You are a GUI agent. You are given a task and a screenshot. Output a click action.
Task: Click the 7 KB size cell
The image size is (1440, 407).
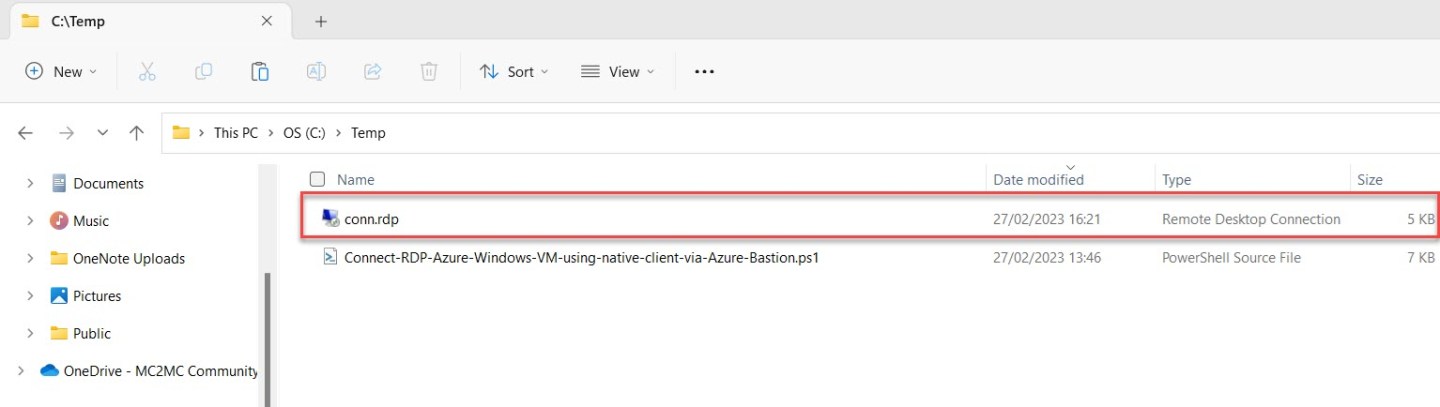click(1421, 257)
